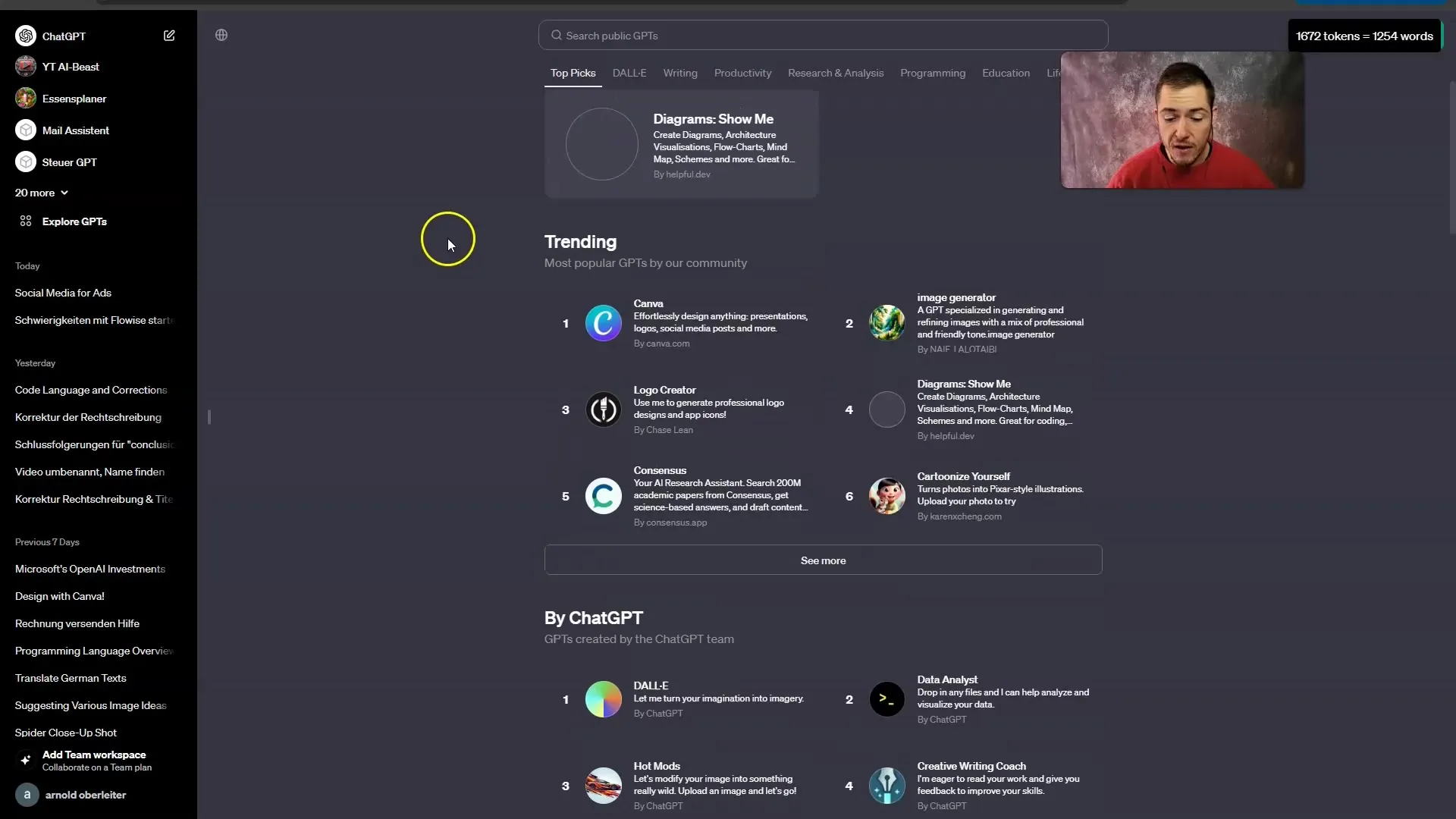The width and height of the screenshot is (1456, 819).
Task: Switch to the DALL·E tab
Action: click(x=629, y=73)
